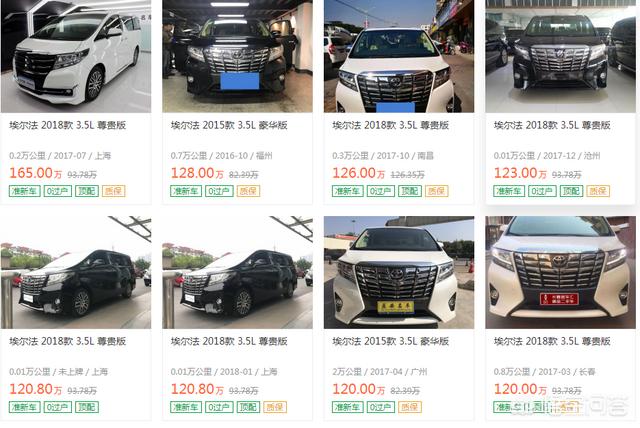Viewport: 640px width, 428px height.
Task: Open the unlicensed black Alphard Shanghai photo
Action: tap(76, 272)
